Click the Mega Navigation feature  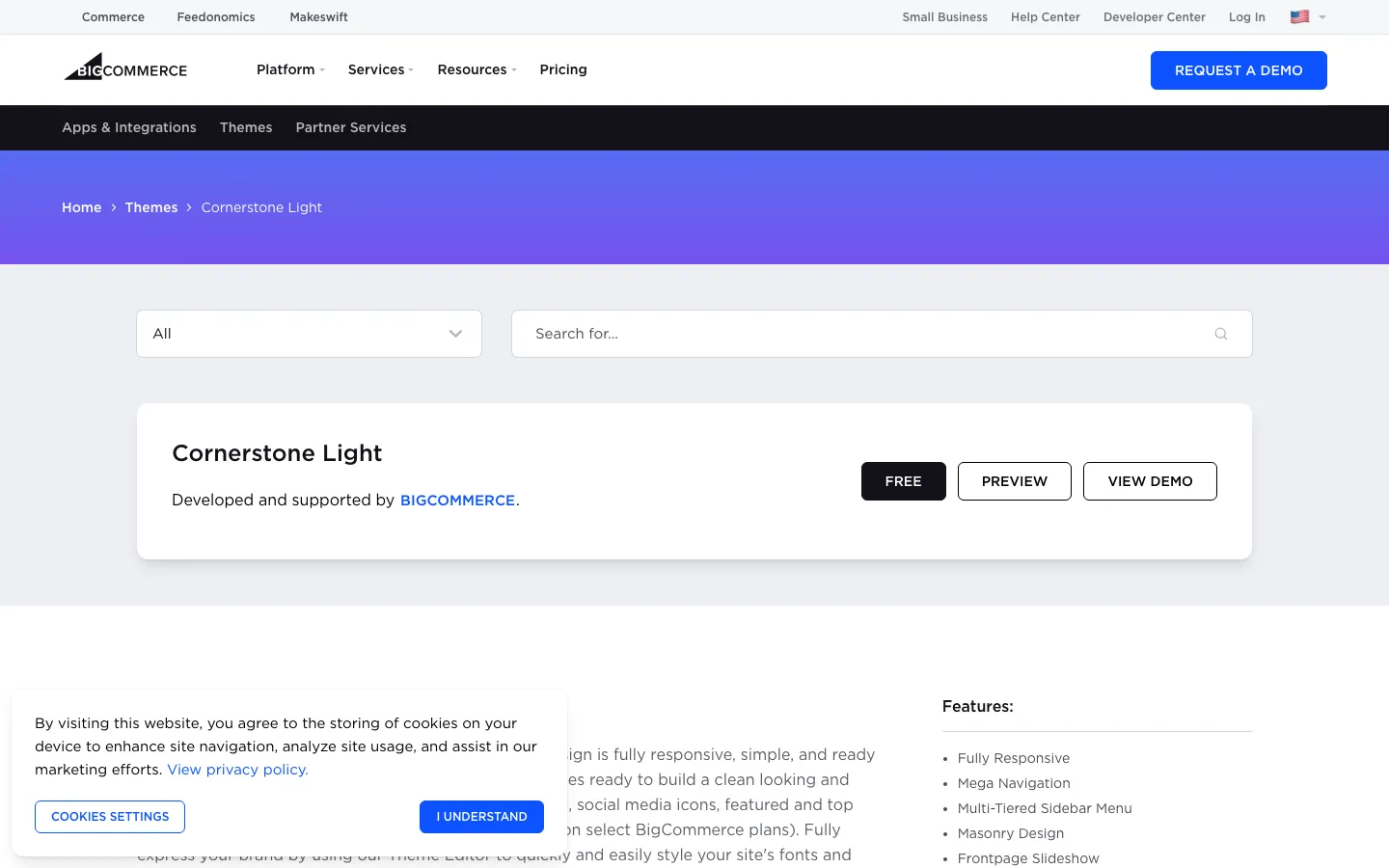point(1014,783)
